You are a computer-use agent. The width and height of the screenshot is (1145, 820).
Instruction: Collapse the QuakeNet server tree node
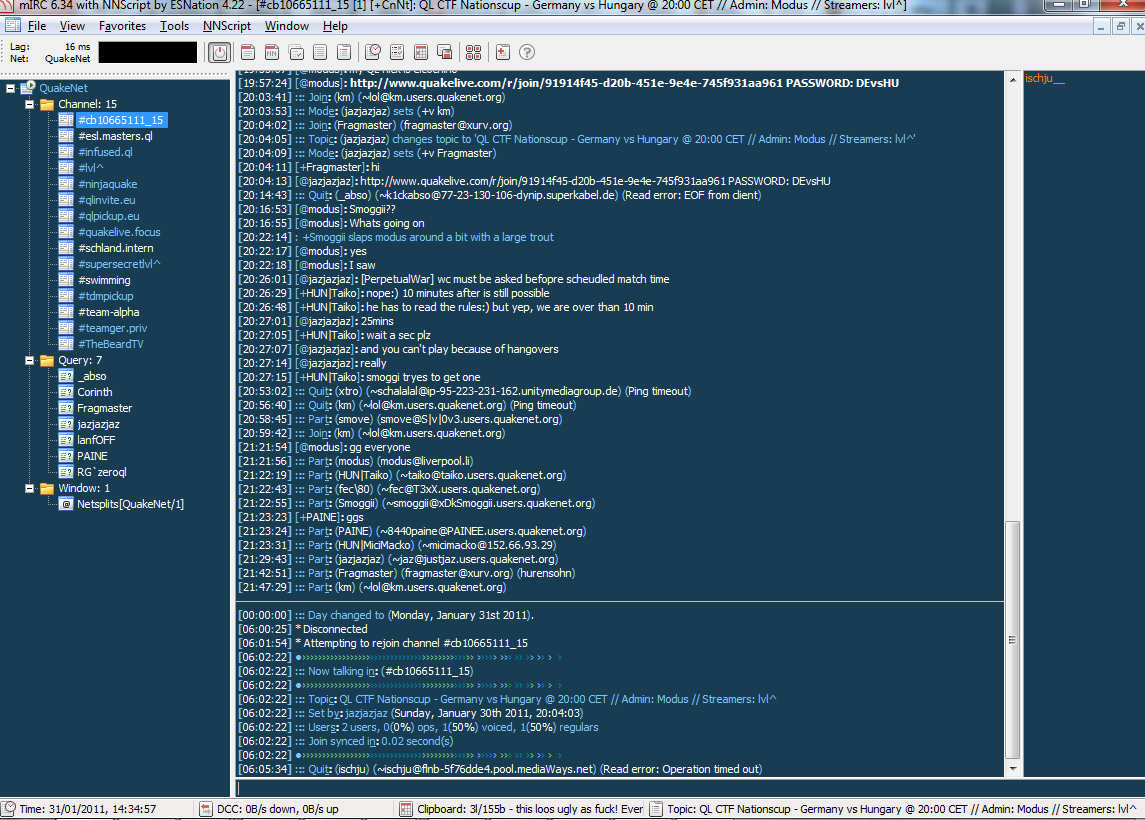tap(11, 88)
